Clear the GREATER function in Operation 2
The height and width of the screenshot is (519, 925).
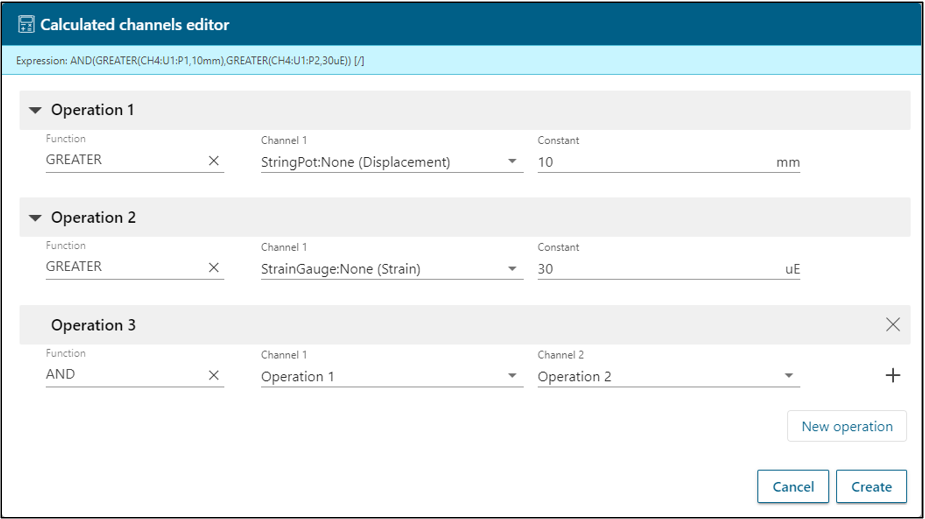pyautogui.click(x=213, y=267)
